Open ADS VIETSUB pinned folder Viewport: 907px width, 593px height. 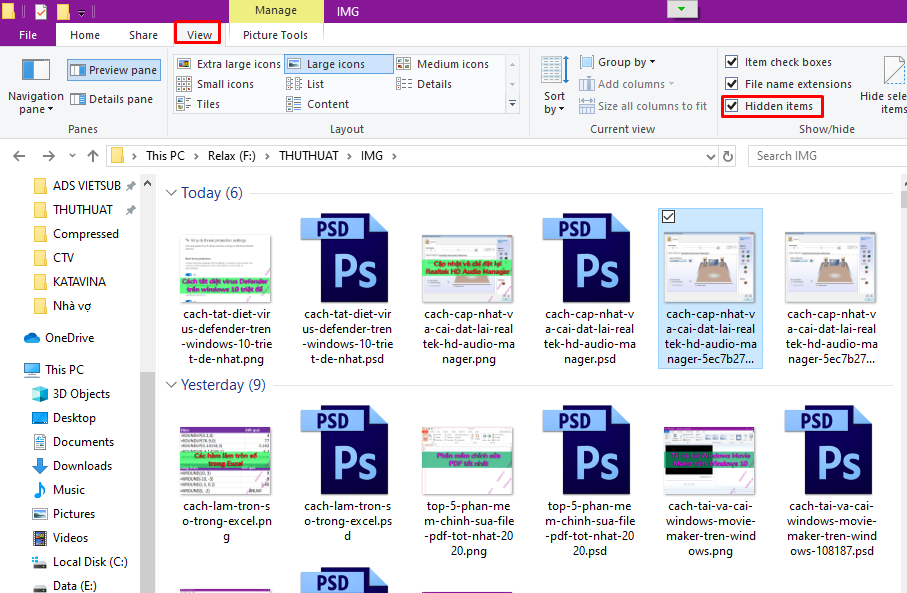pyautogui.click(x=87, y=186)
